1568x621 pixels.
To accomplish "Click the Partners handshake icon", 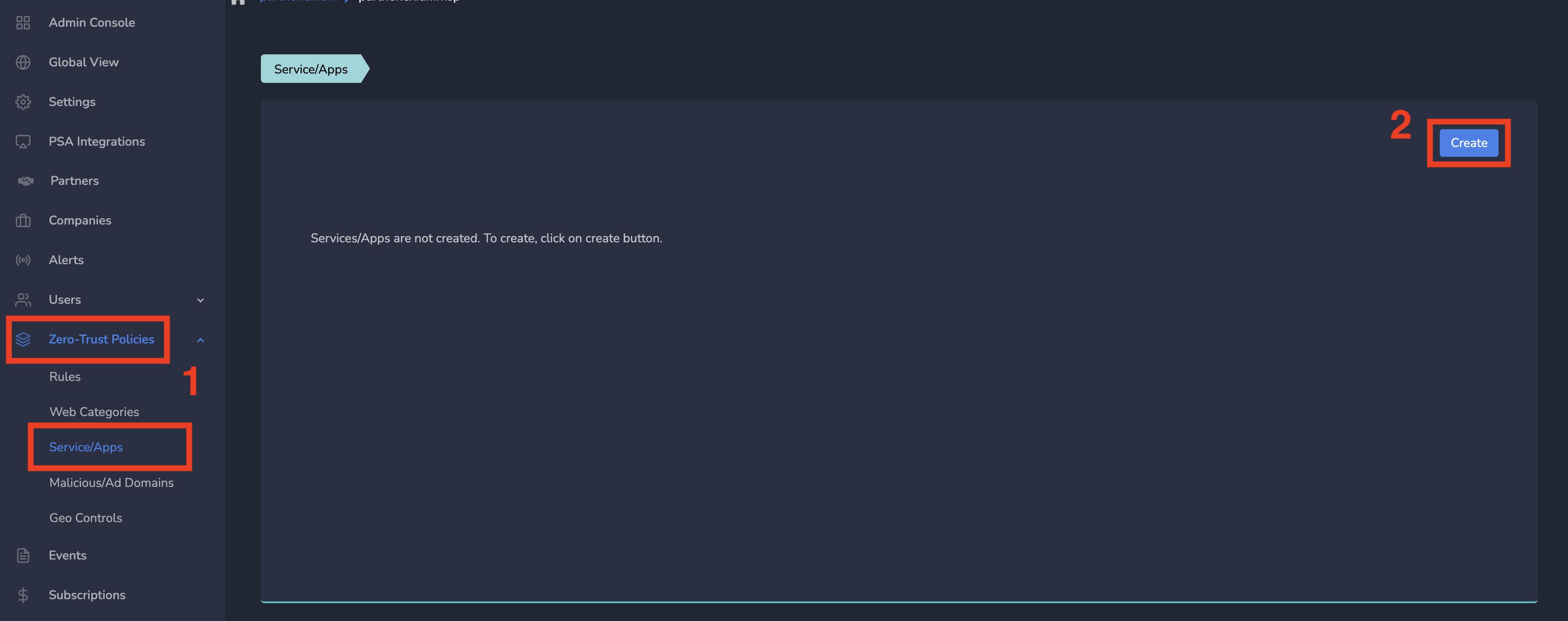I will point(25,181).
